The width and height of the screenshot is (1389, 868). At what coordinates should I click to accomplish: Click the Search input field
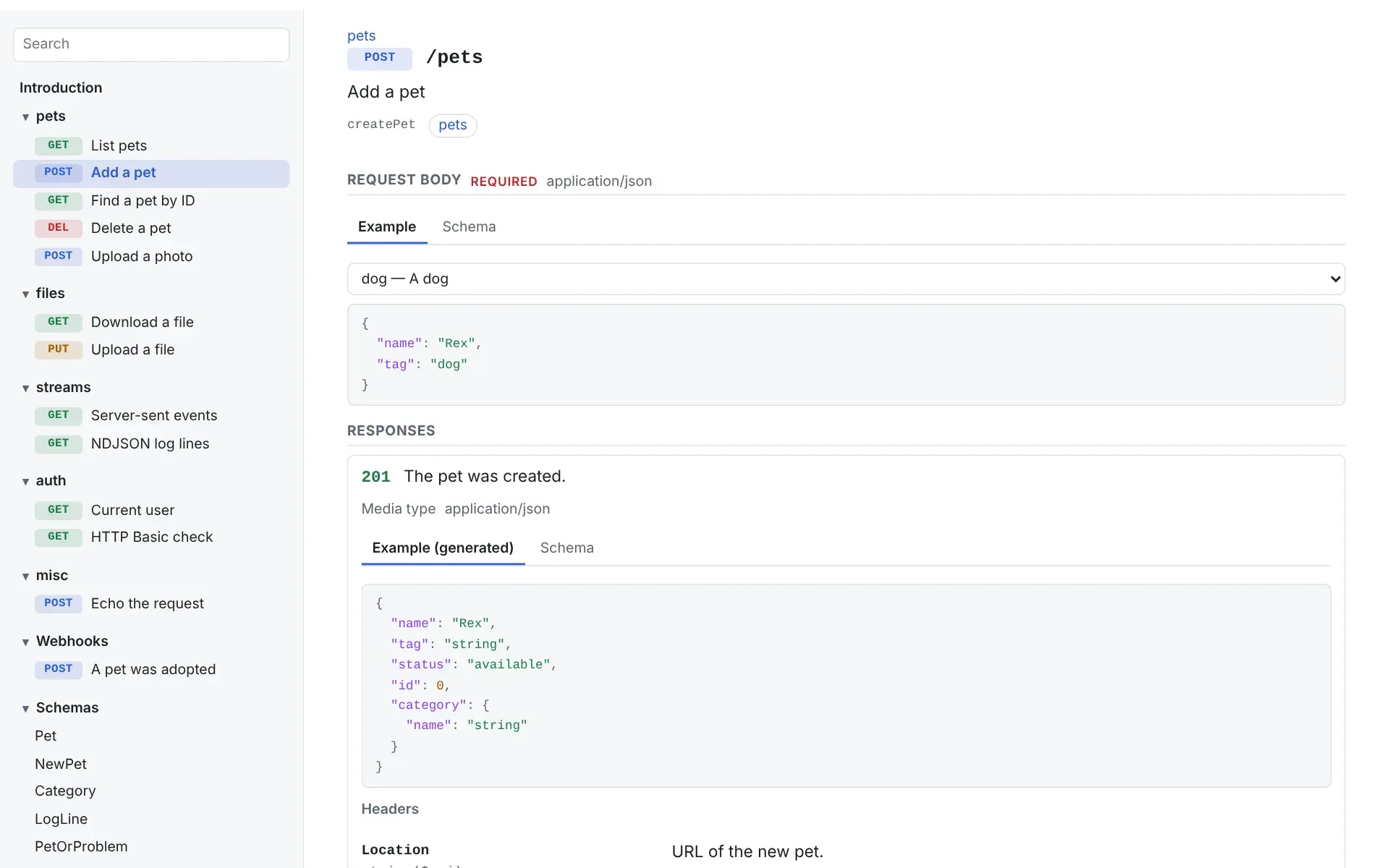(151, 44)
